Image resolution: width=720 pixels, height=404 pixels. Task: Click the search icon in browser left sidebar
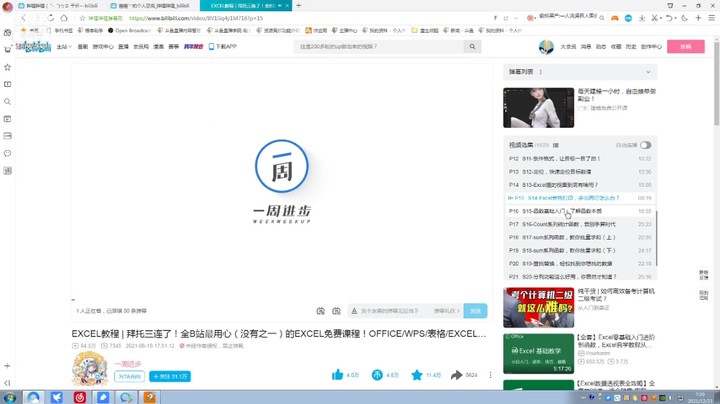tap(7, 101)
